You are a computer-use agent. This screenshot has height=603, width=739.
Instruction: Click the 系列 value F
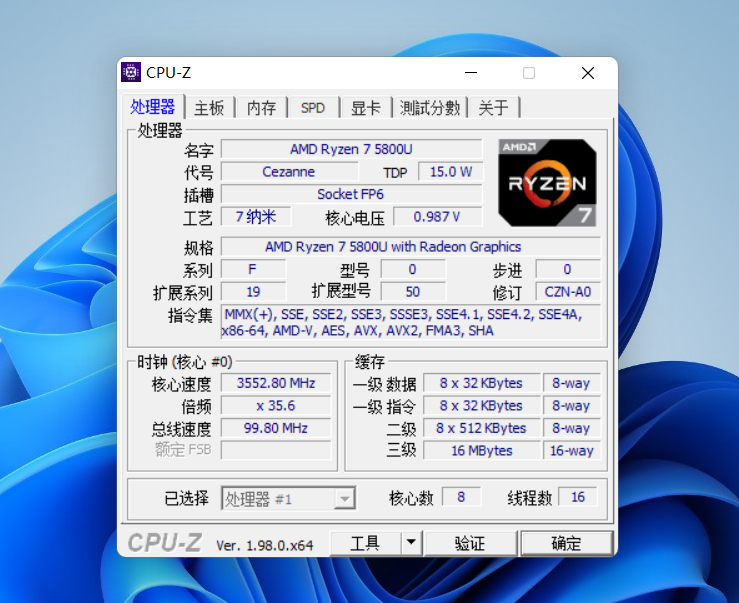pos(253,269)
